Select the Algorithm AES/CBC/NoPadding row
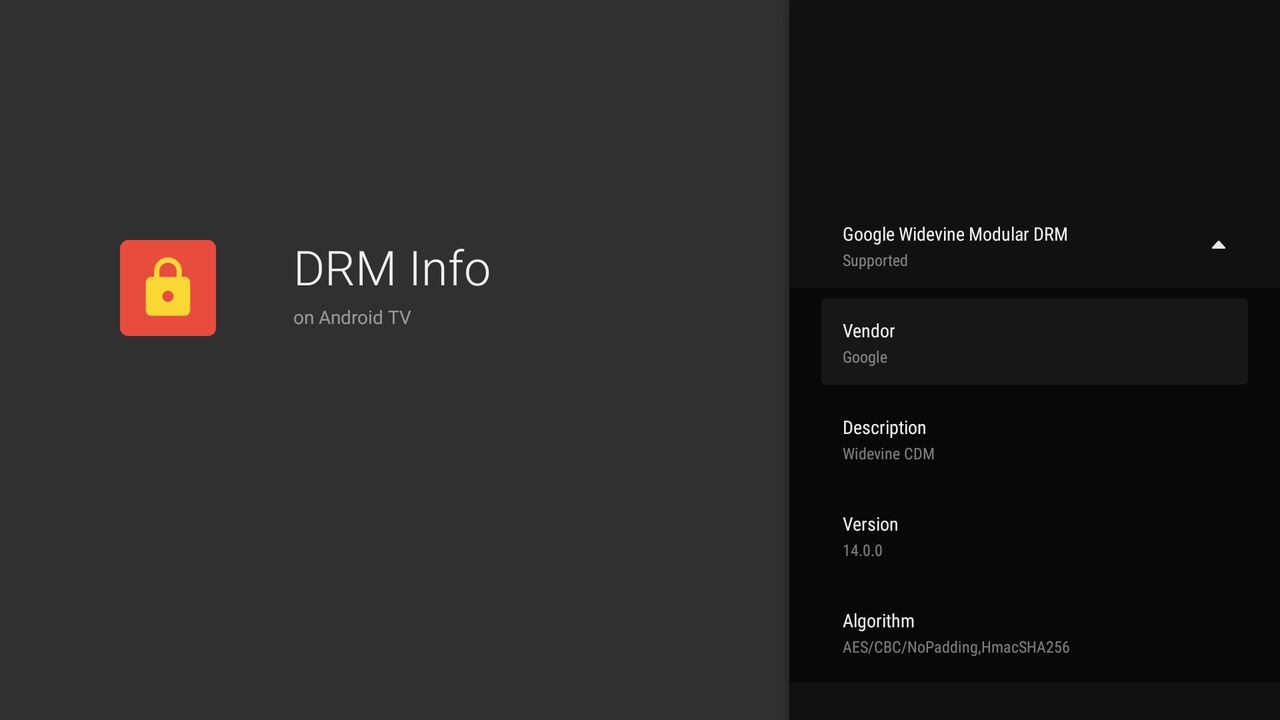The image size is (1280, 720). (1034, 633)
